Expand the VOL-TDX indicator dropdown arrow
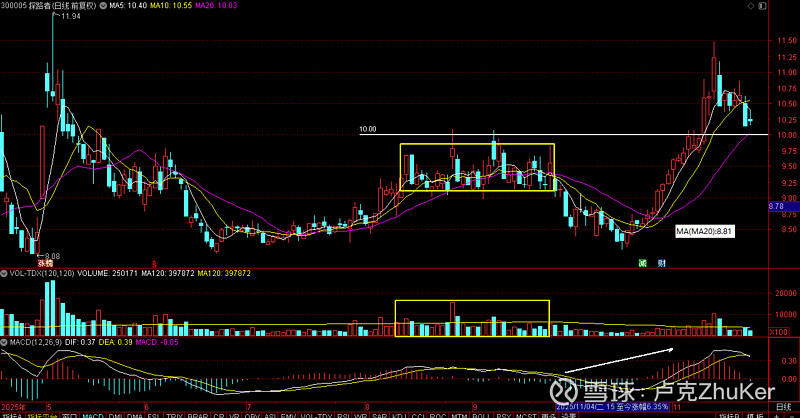Image resolution: width=800 pixels, height=418 pixels. pos(5,274)
